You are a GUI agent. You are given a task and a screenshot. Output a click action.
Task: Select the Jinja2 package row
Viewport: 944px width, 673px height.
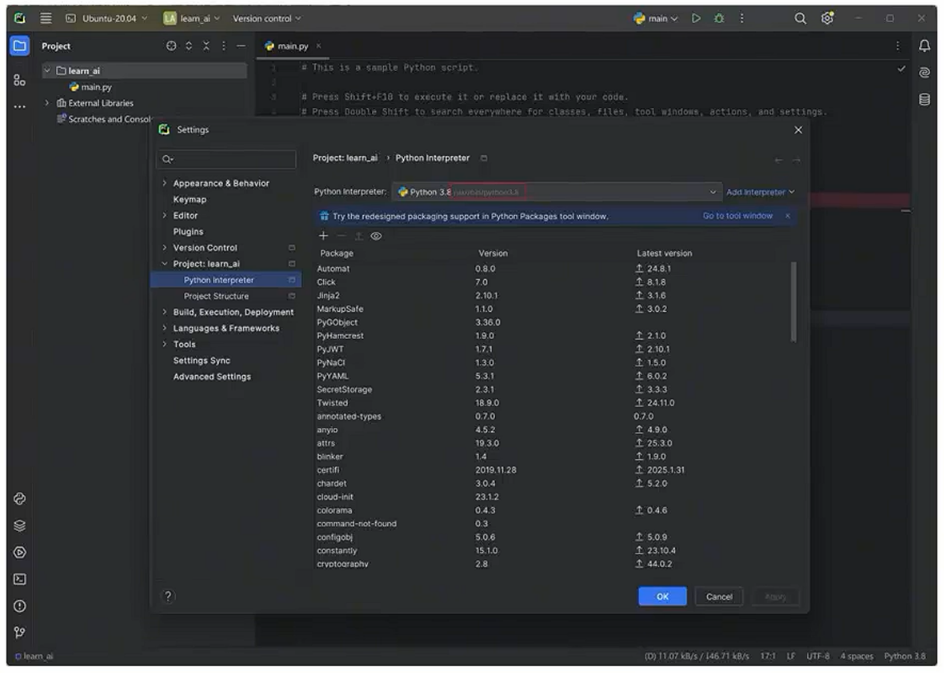553,296
